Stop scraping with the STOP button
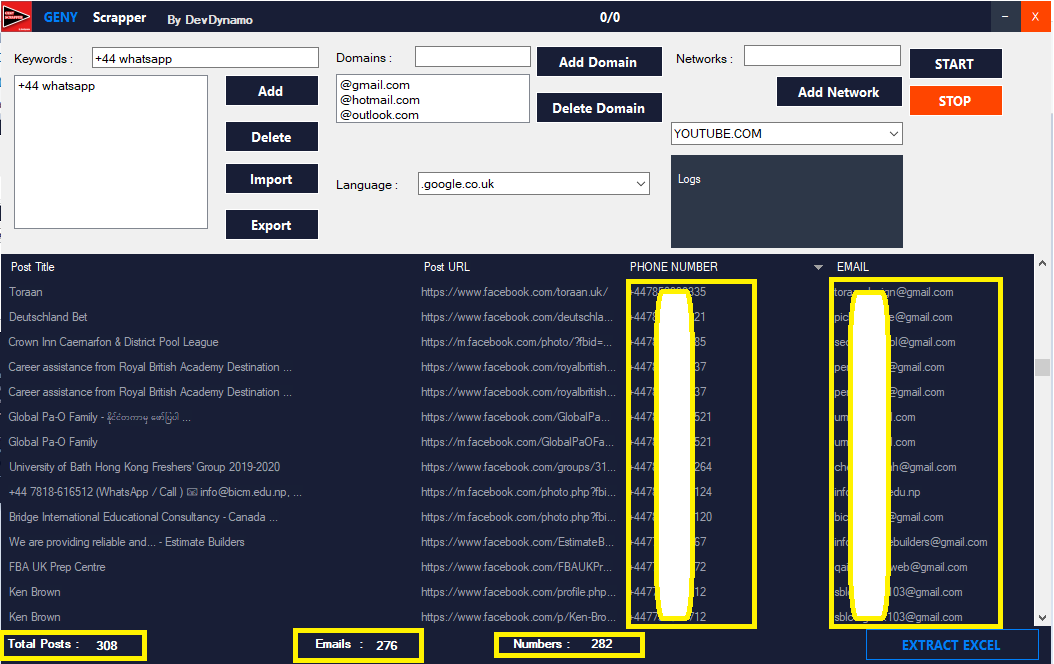Screen dimensions: 1054x664 955,101
